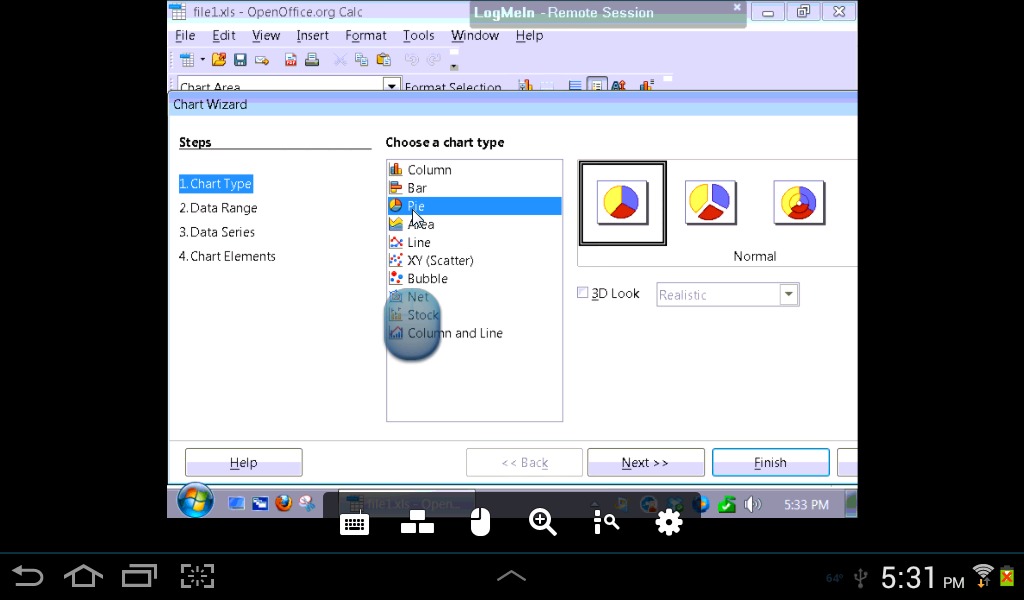The image size is (1024, 600).
Task: Open the Window menu
Action: 475,35
